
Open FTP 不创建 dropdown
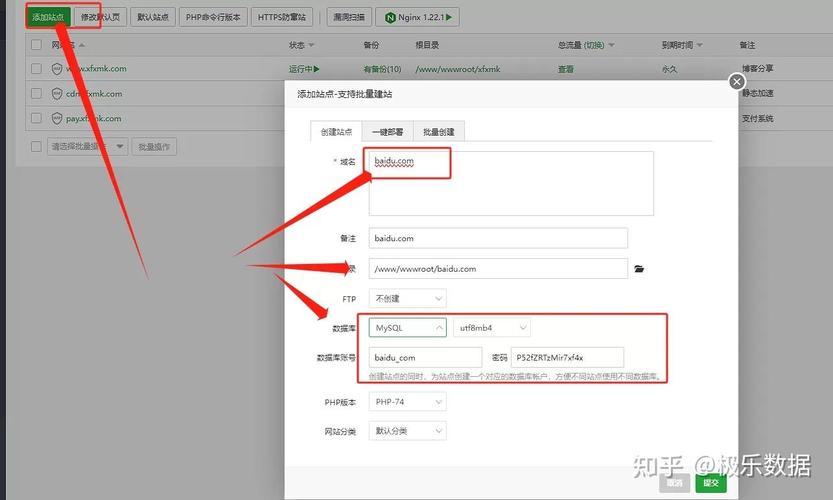click(407, 299)
